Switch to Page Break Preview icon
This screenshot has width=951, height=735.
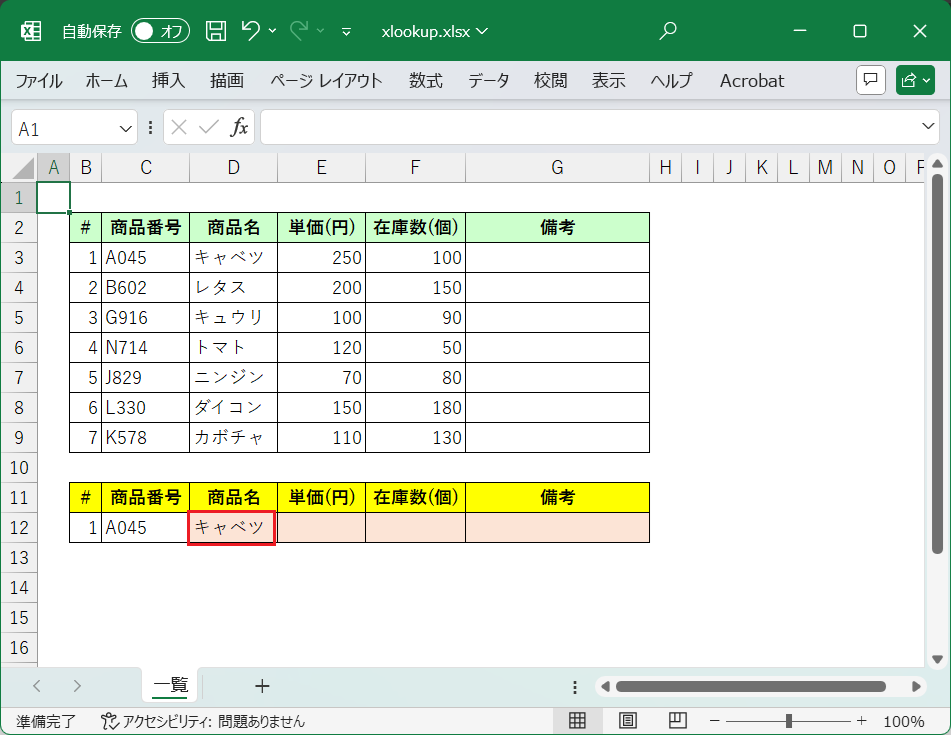(x=677, y=721)
